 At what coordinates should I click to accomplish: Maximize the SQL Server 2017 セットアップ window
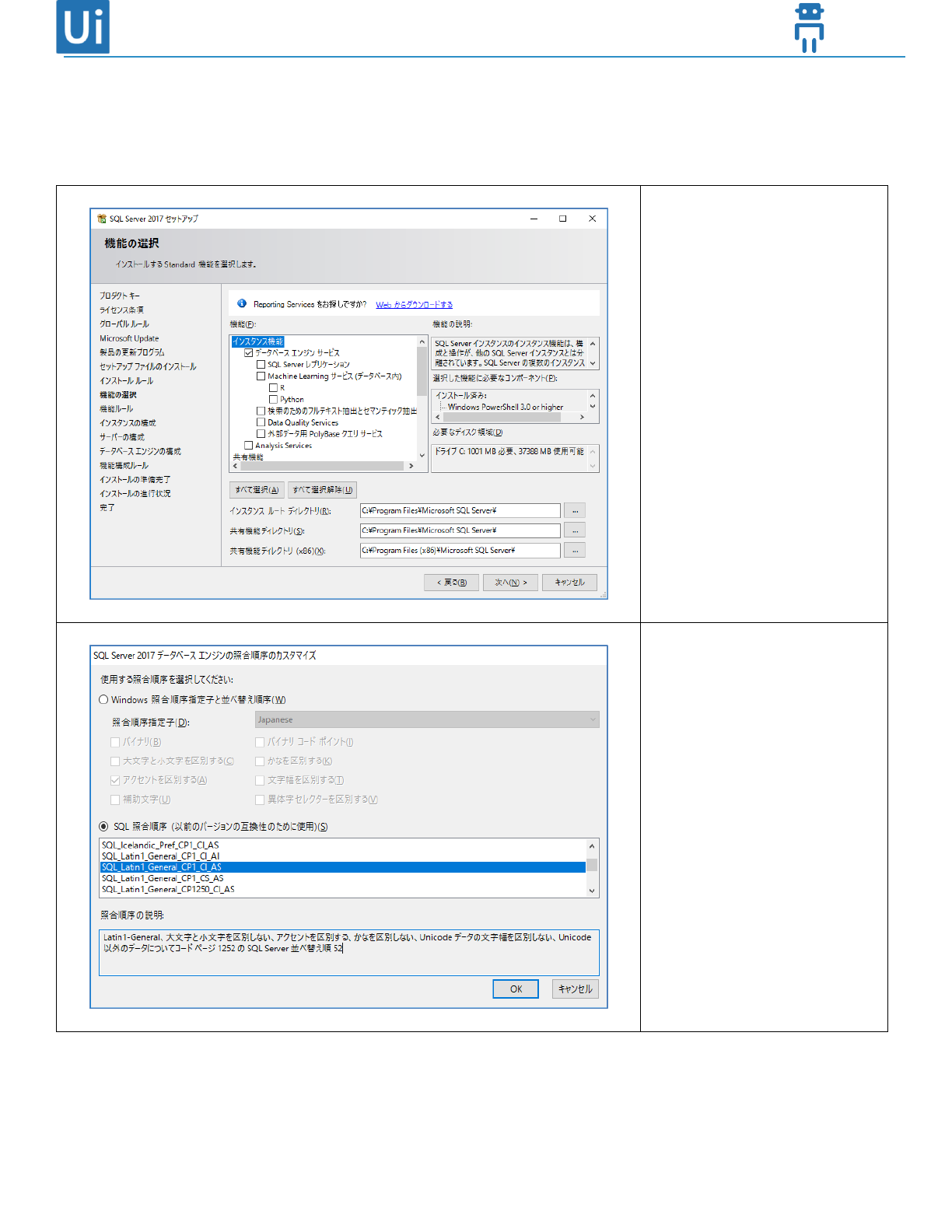[562, 219]
